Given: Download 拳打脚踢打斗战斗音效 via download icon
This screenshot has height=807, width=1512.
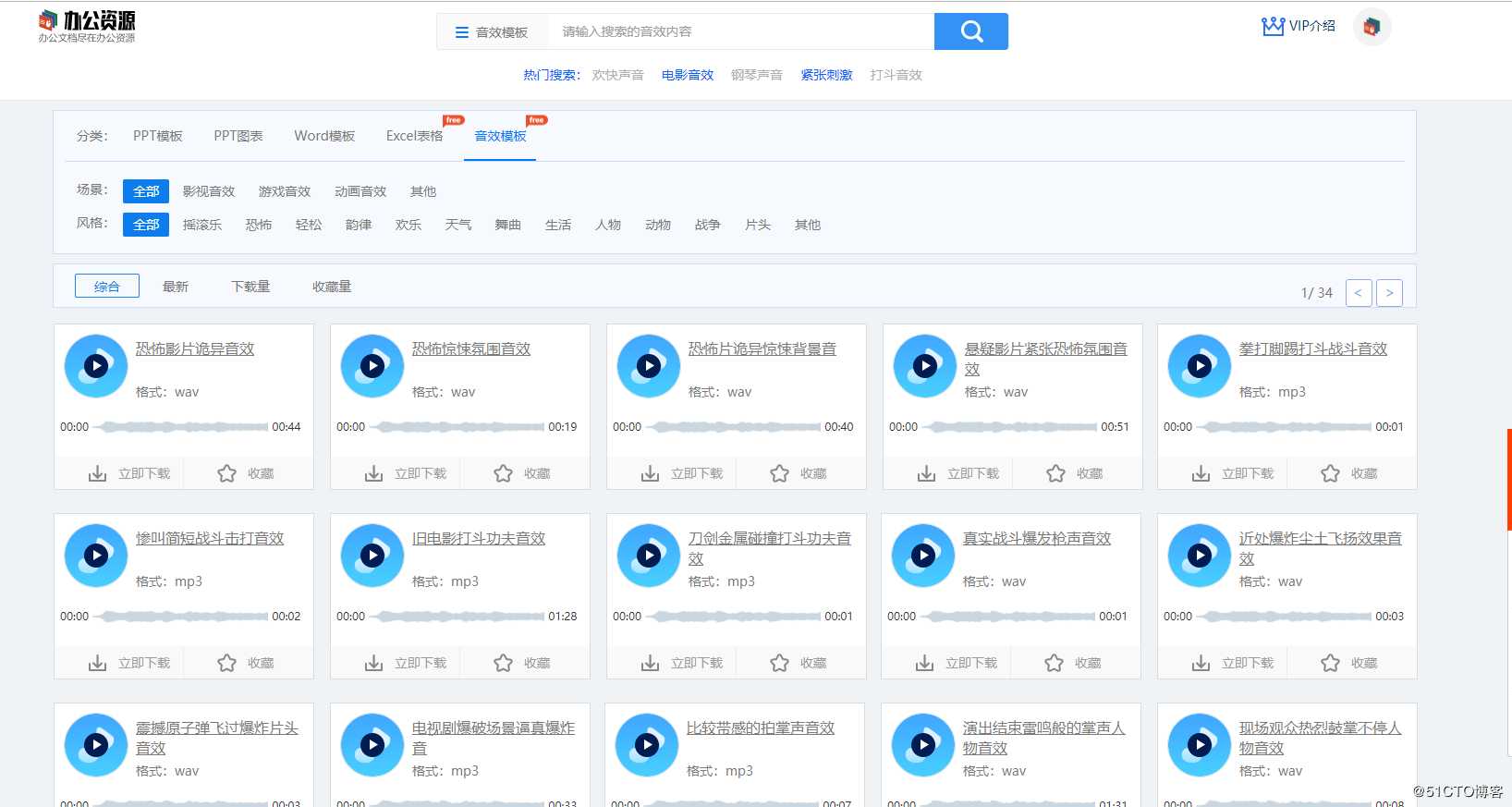Looking at the screenshot, I should [x=1201, y=473].
